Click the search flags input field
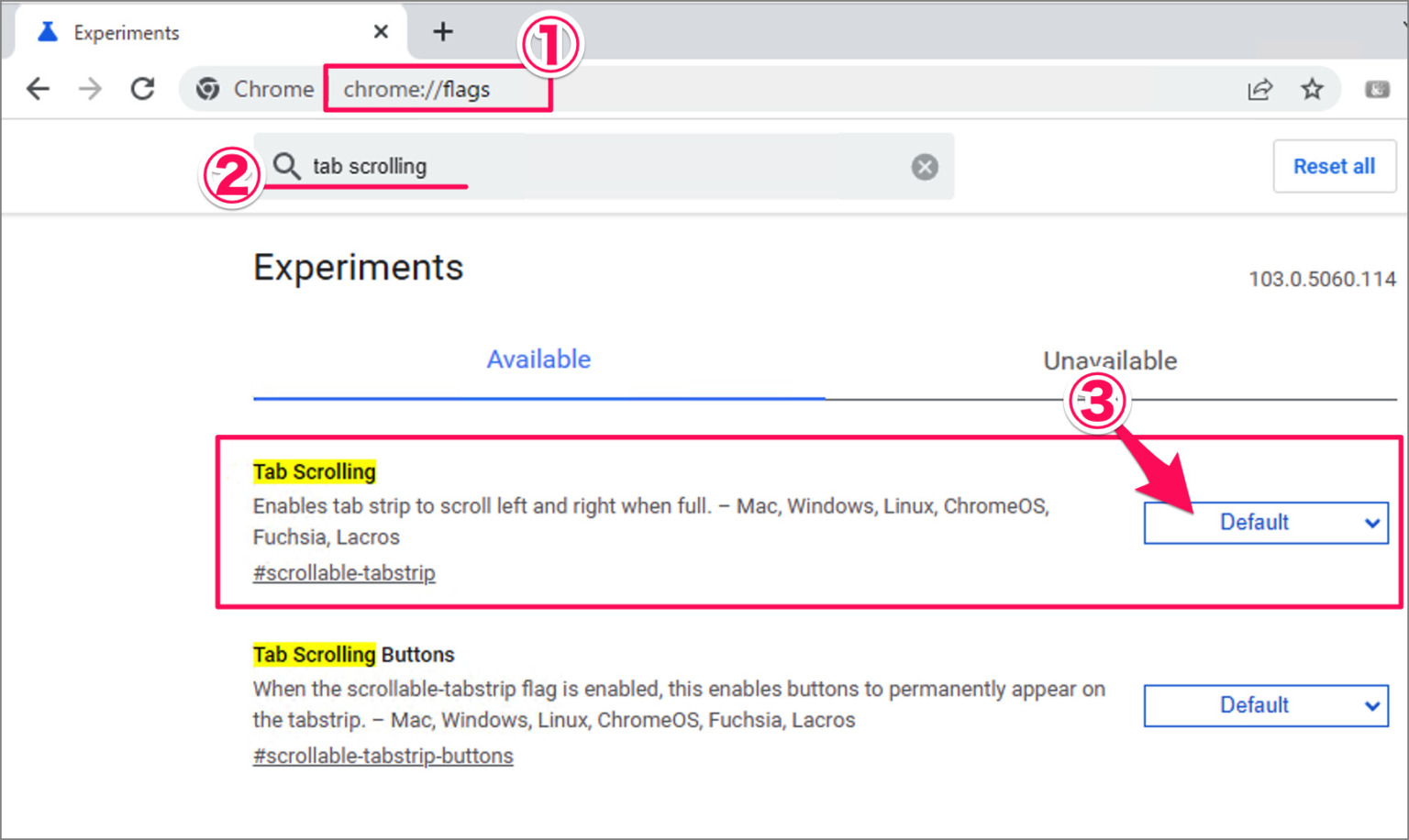 coord(550,166)
